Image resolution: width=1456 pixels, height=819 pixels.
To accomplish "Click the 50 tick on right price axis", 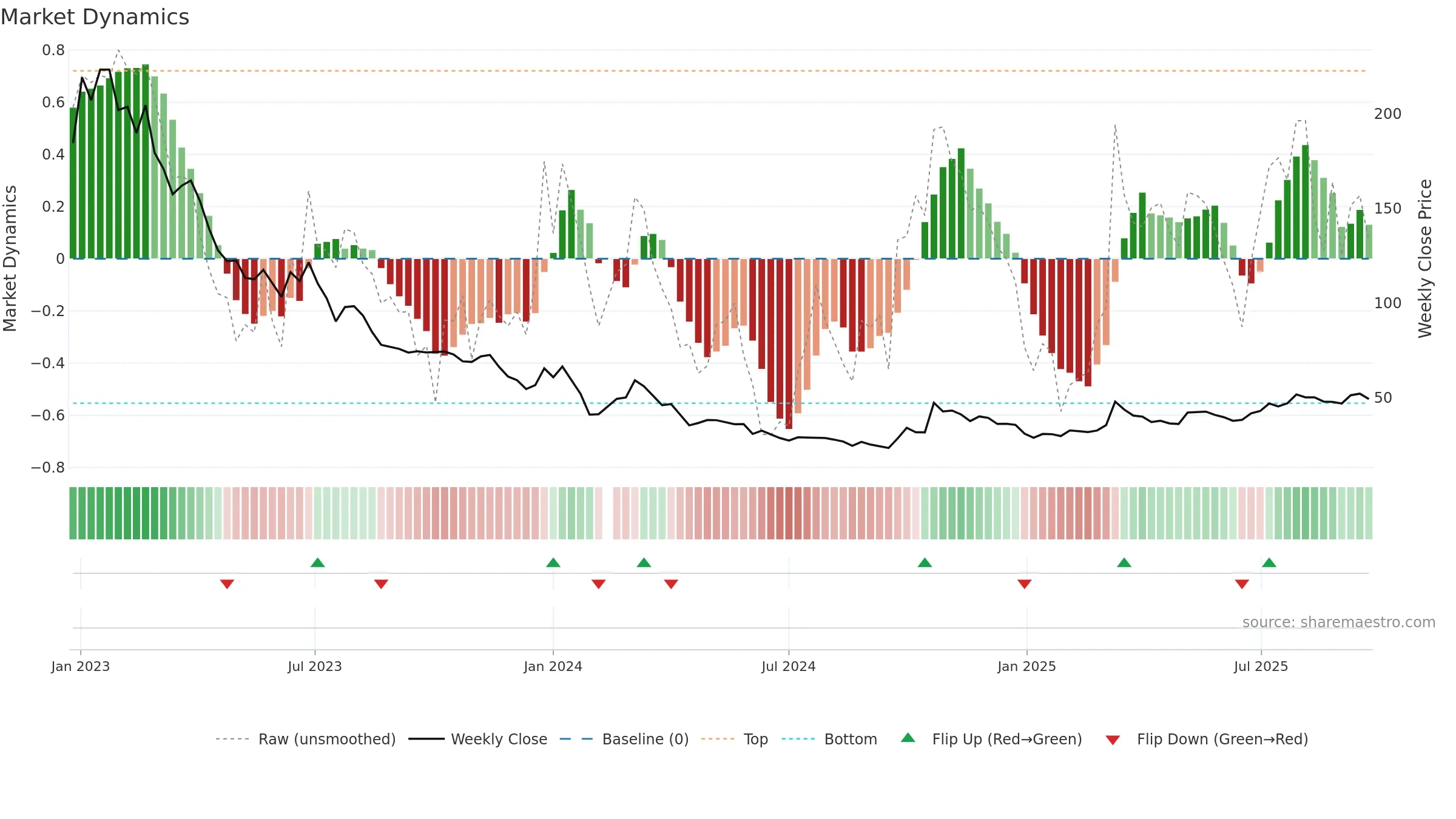I will tap(1383, 398).
